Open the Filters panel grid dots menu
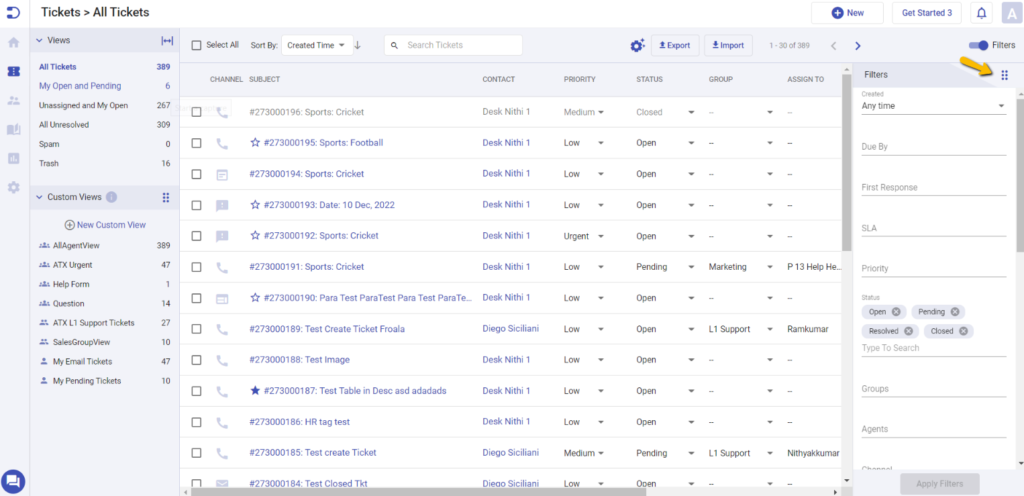This screenshot has width=1024, height=496. (1004, 75)
